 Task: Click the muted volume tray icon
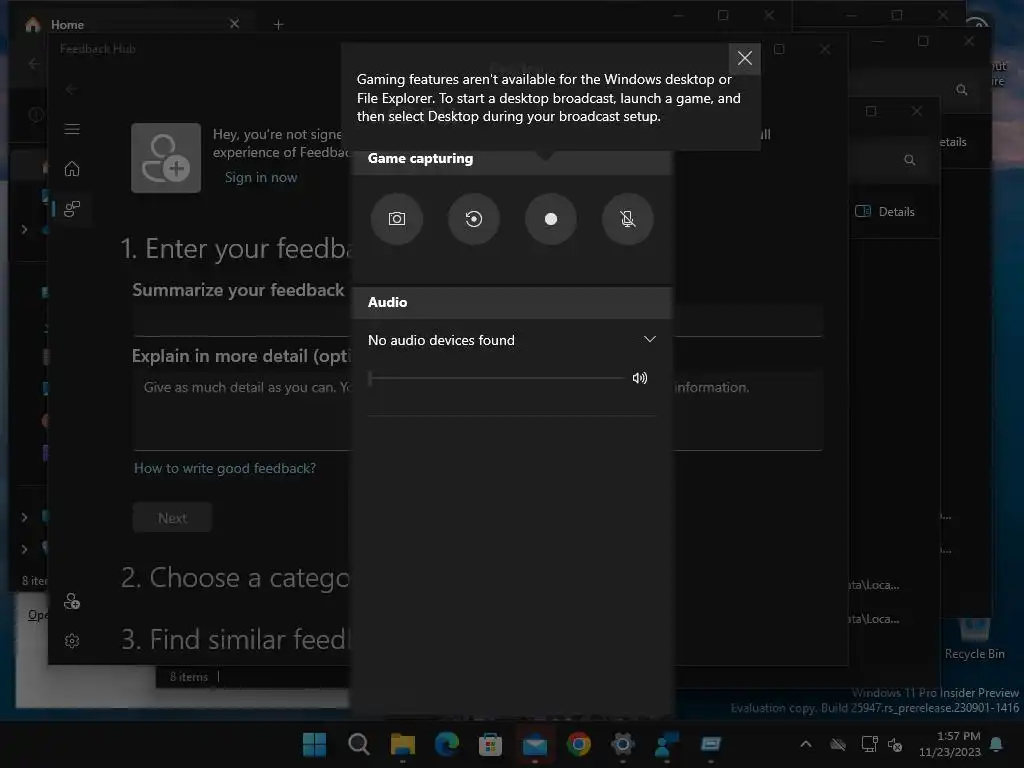(x=895, y=744)
